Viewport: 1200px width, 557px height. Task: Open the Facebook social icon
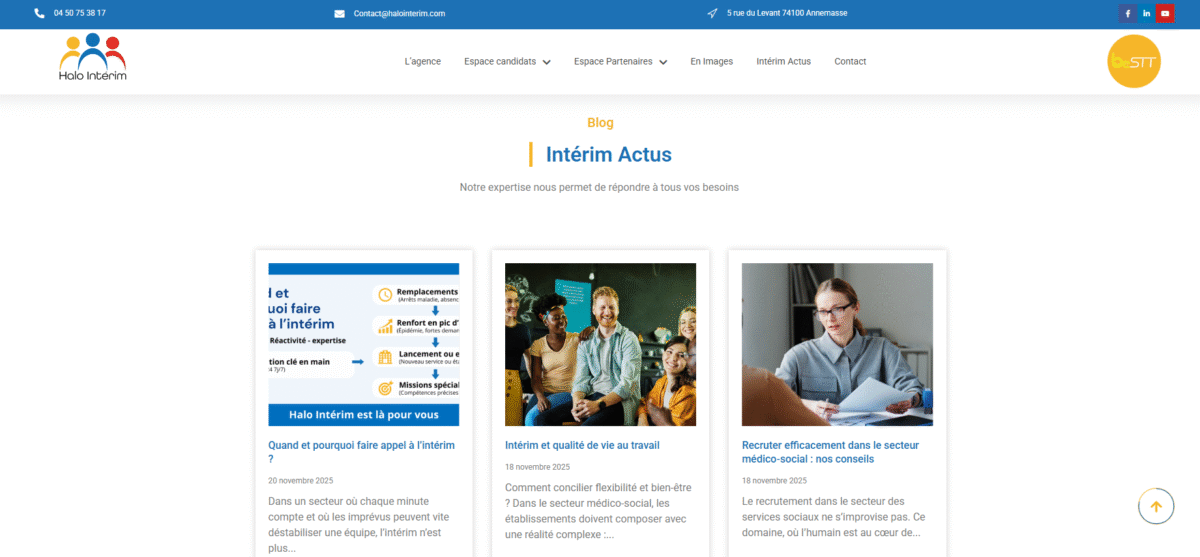coord(1127,13)
